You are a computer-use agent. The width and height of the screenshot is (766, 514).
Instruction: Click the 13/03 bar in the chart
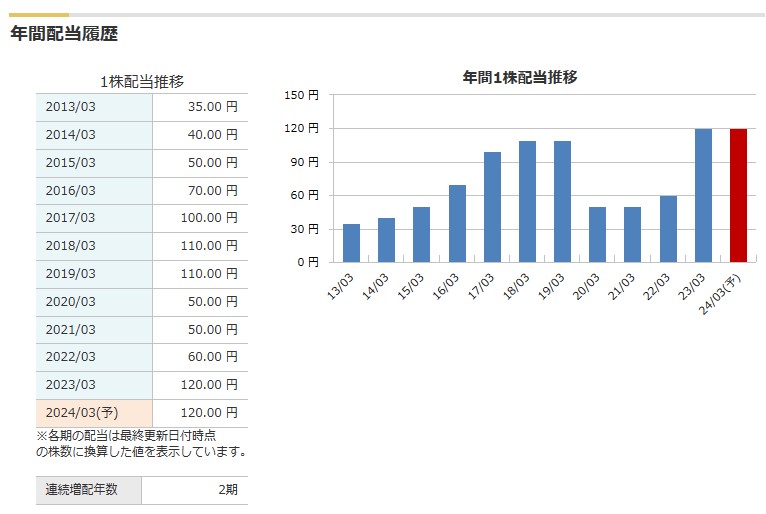(352, 243)
